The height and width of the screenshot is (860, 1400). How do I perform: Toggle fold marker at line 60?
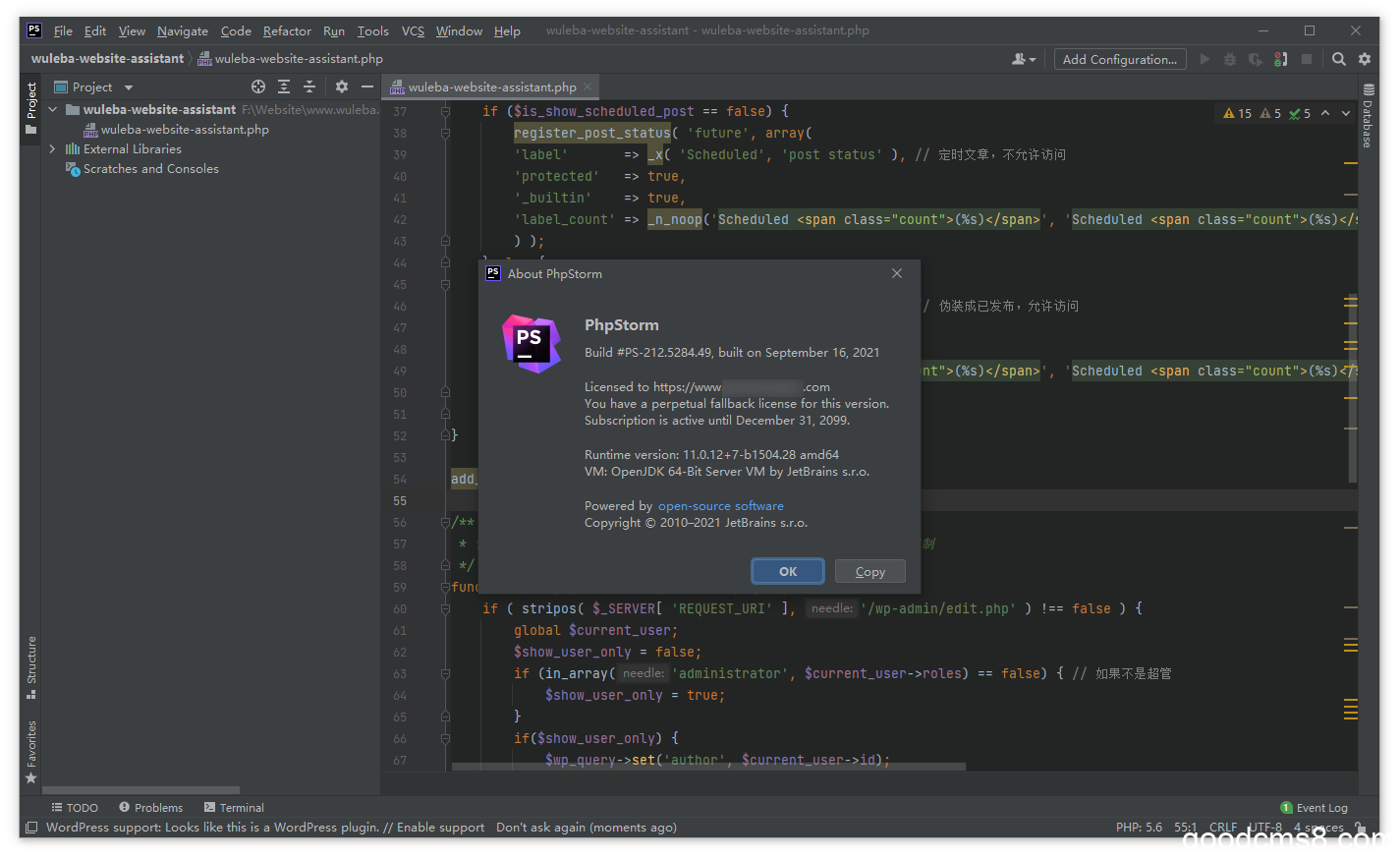pos(445,608)
